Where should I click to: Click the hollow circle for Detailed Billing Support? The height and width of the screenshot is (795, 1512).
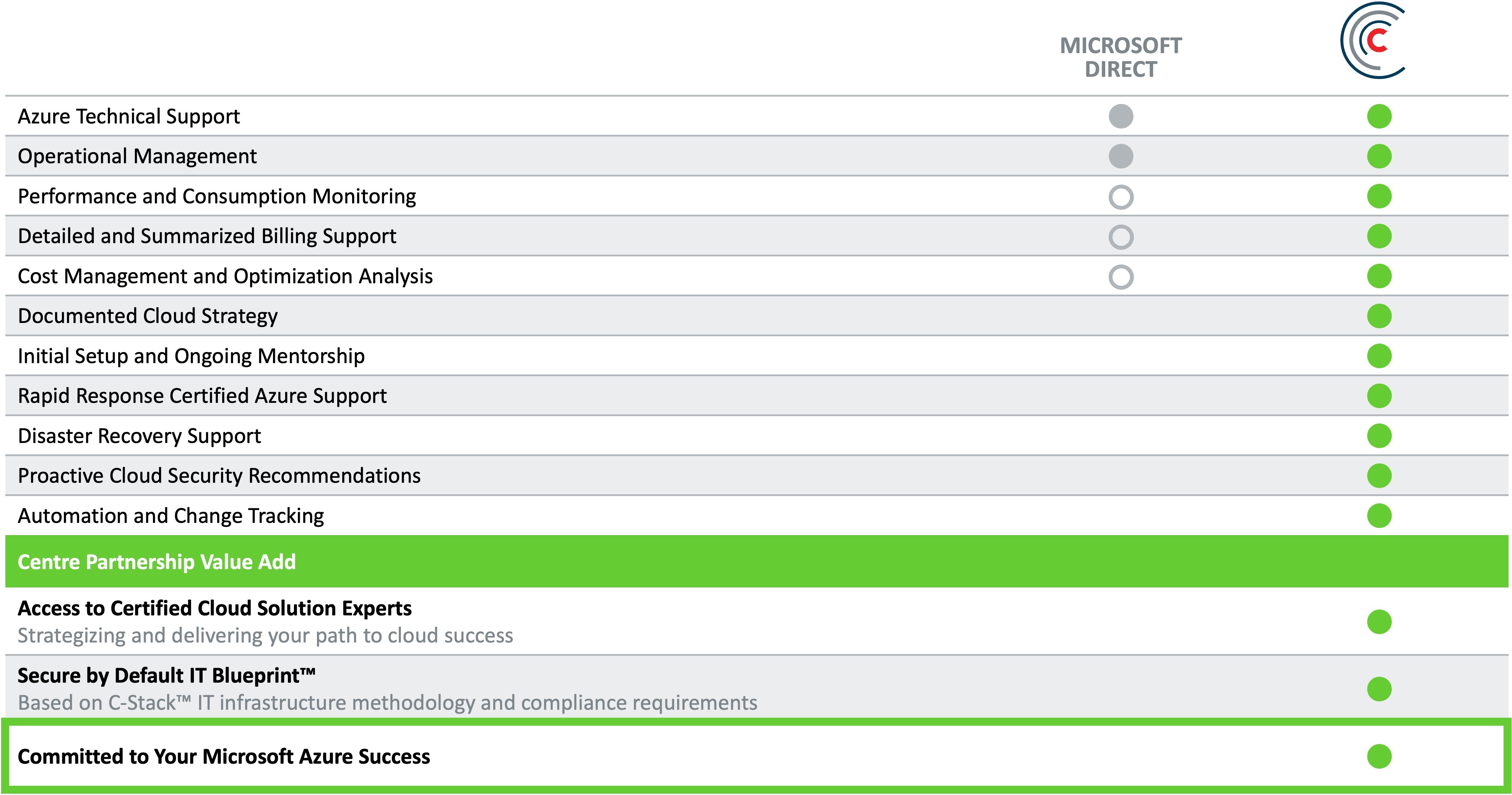pyautogui.click(x=1121, y=237)
